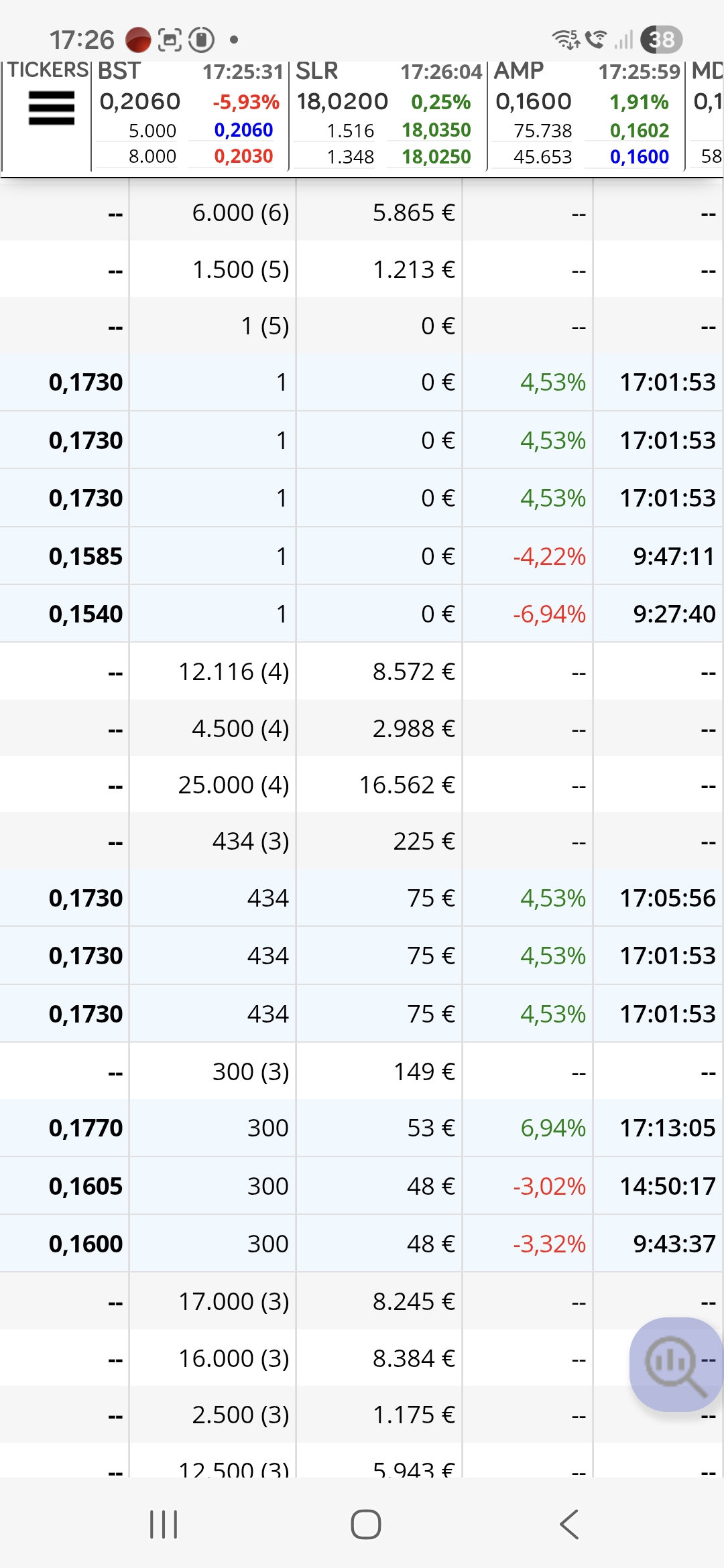Tap the red recording dot in status bar

coord(138,40)
